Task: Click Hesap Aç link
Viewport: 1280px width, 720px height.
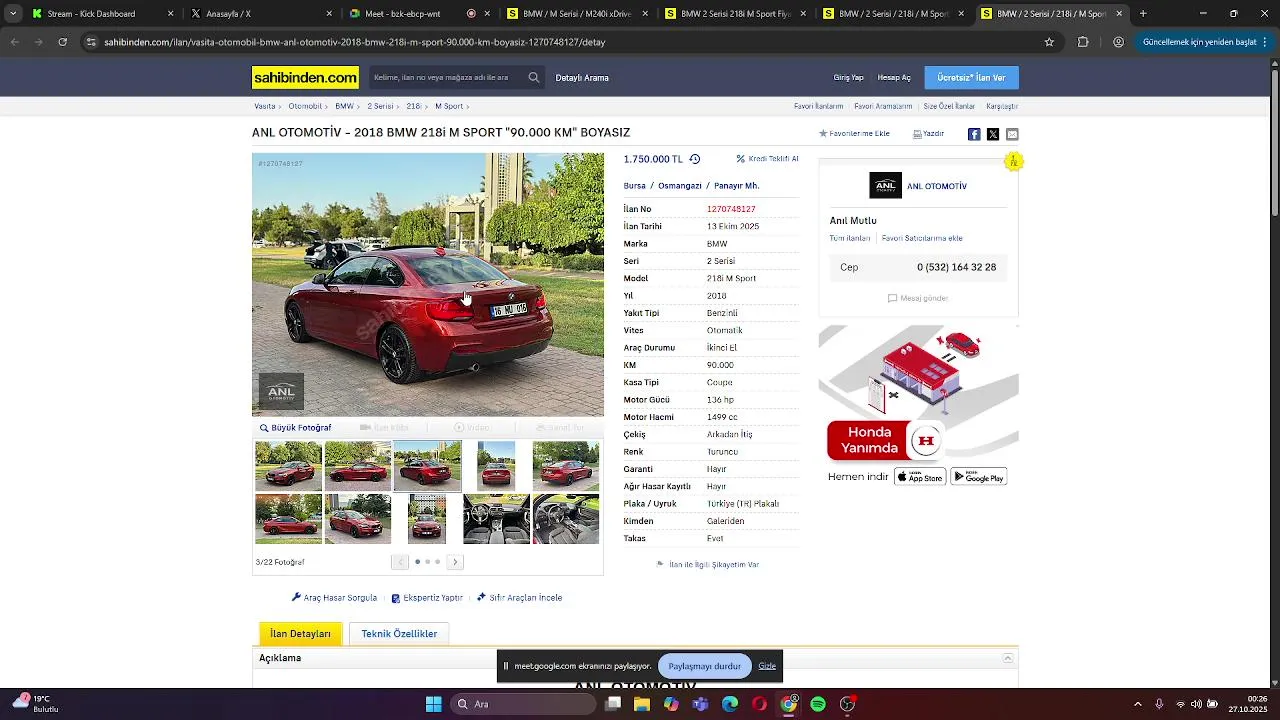Action: pos(894,78)
